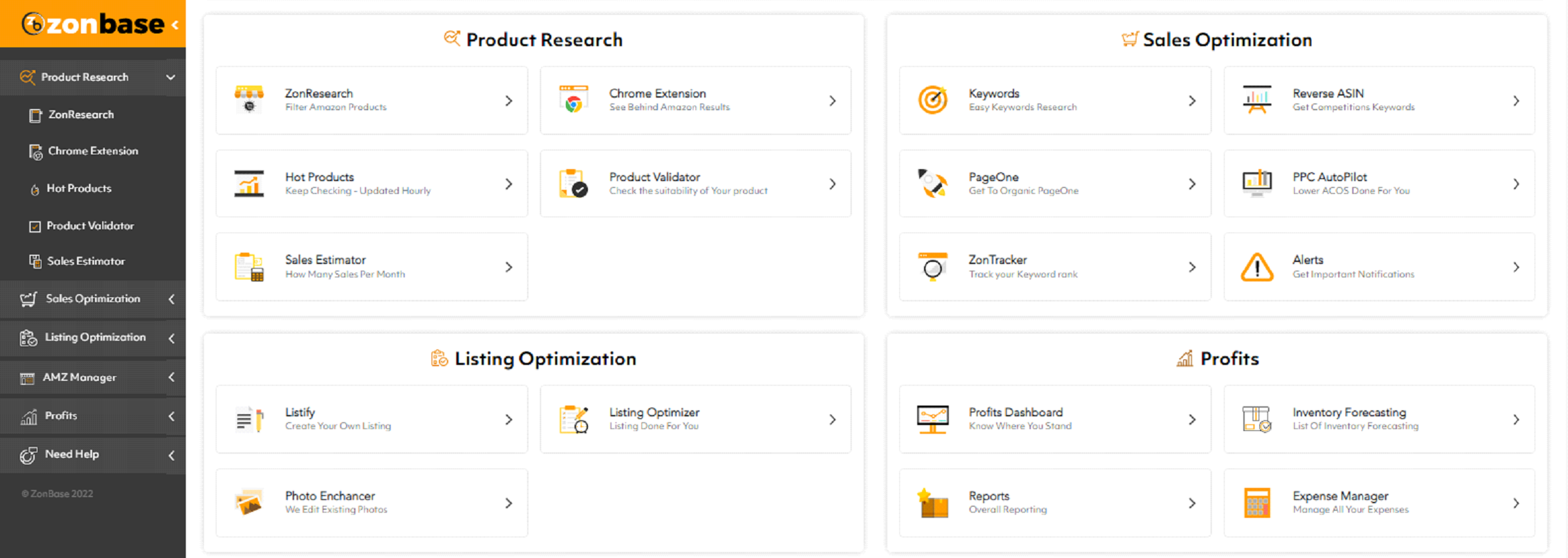Click the arrow on the Listify card
Viewport: 1568px width, 558px height.
click(x=508, y=420)
